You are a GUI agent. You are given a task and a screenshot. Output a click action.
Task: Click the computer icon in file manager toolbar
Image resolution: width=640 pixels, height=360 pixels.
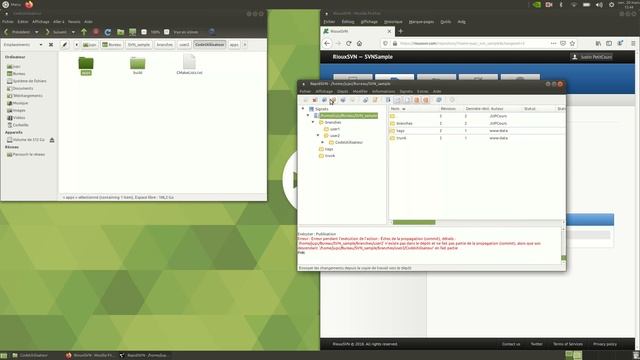pyautogui.click(x=132, y=32)
